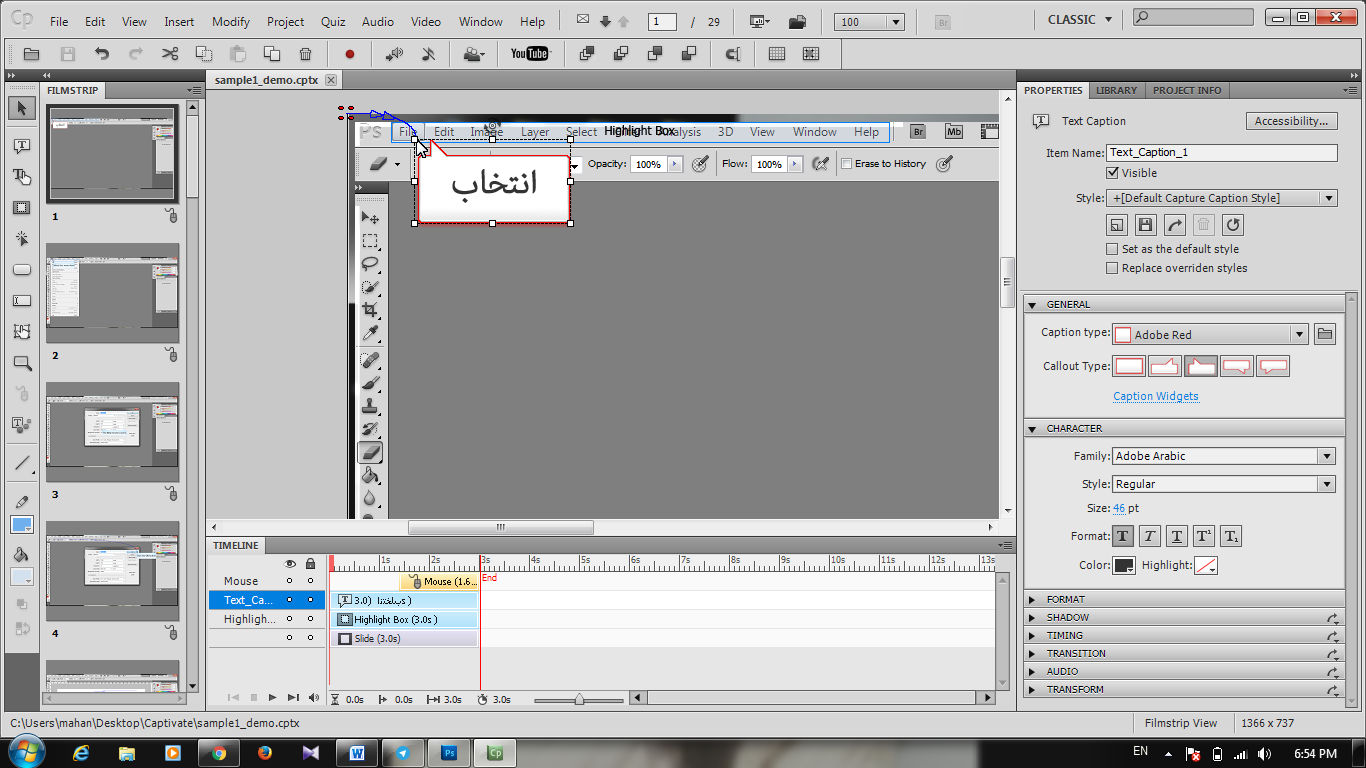Check Set as the default style
Image resolution: width=1366 pixels, height=768 pixels.
click(x=1113, y=249)
